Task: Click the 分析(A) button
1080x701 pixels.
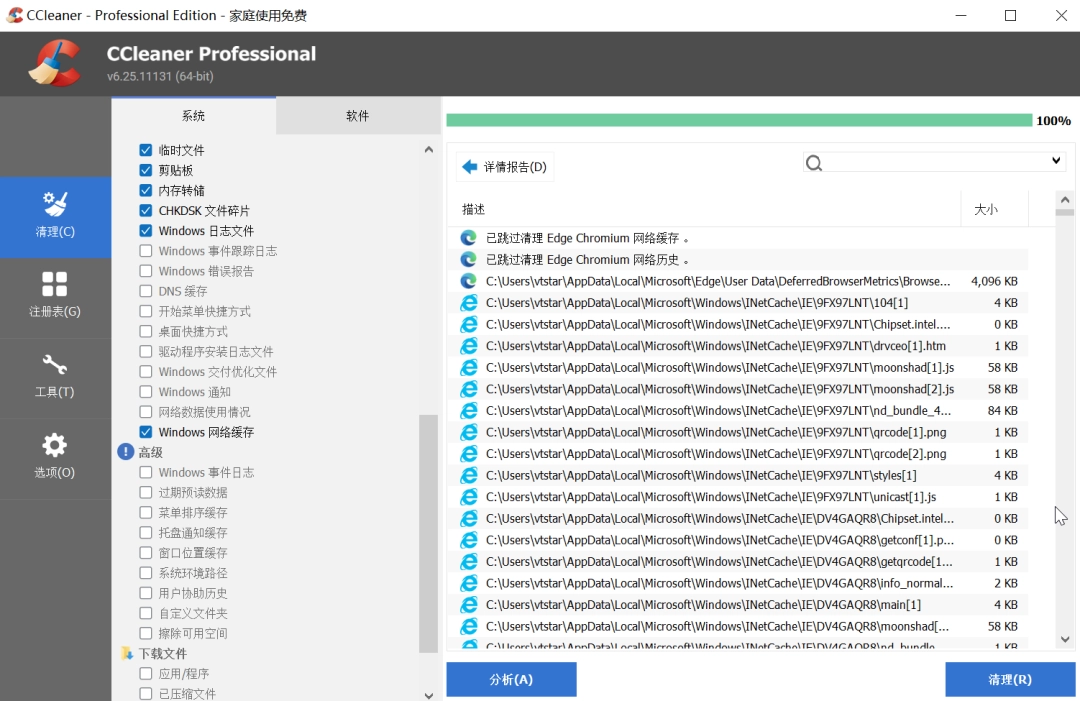Action: pyautogui.click(x=511, y=679)
